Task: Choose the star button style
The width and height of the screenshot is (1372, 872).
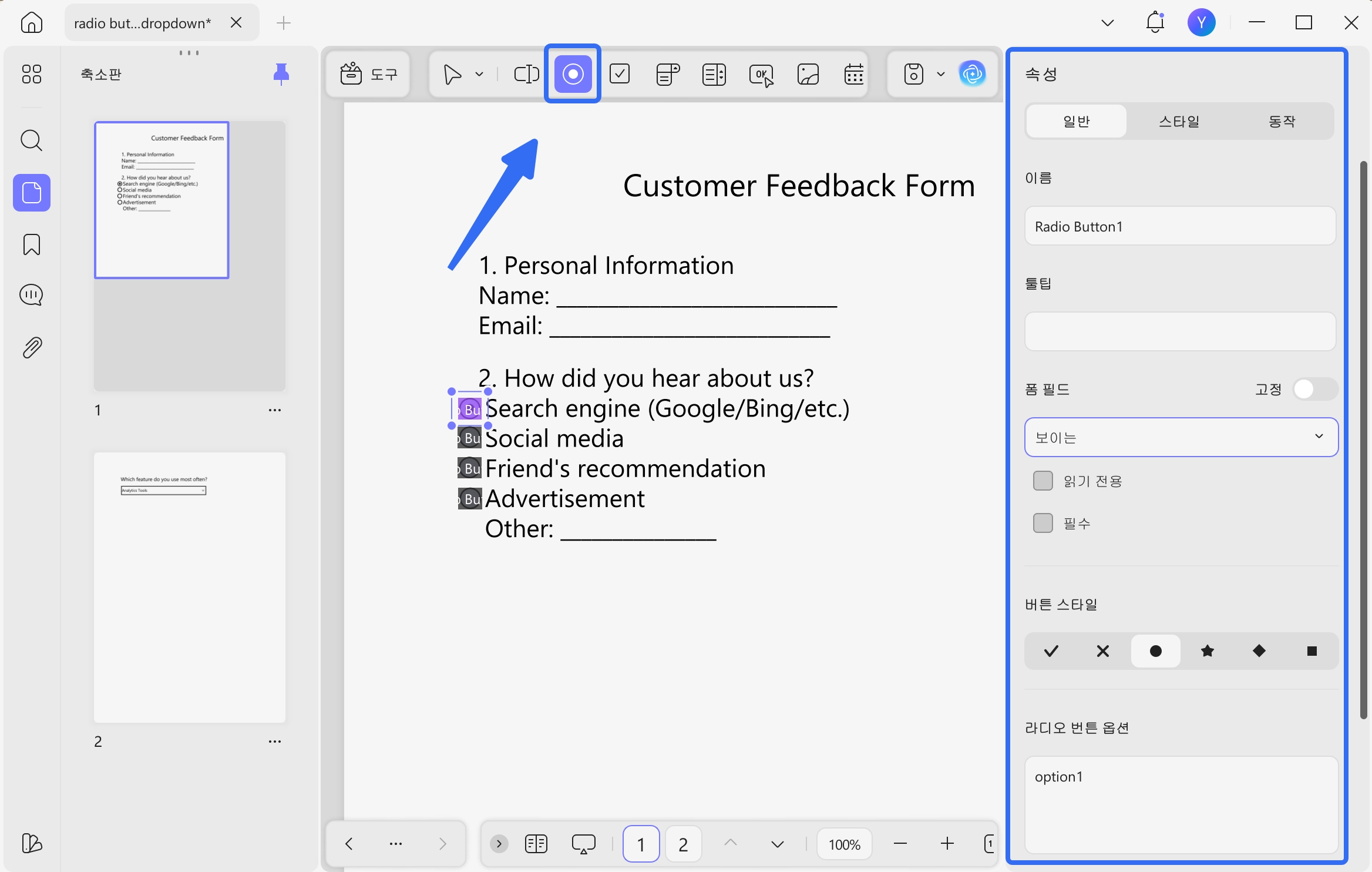Action: (1208, 651)
